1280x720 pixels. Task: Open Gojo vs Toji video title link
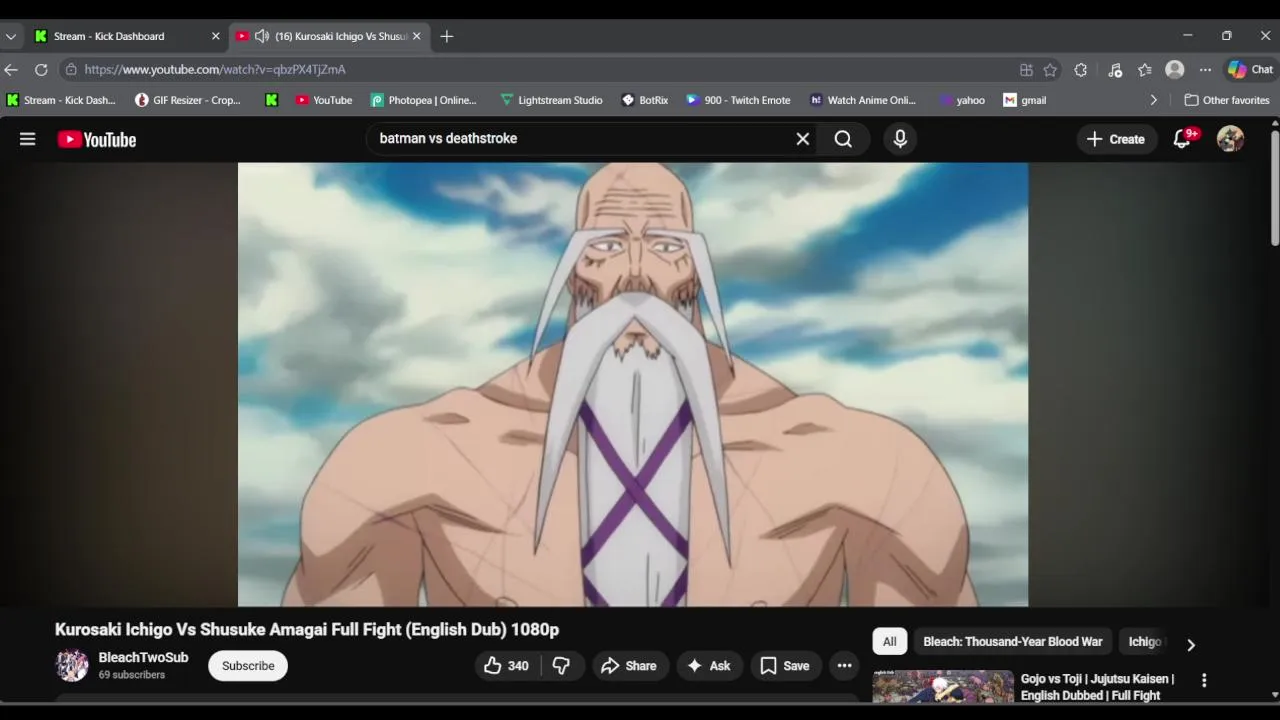click(x=1097, y=687)
